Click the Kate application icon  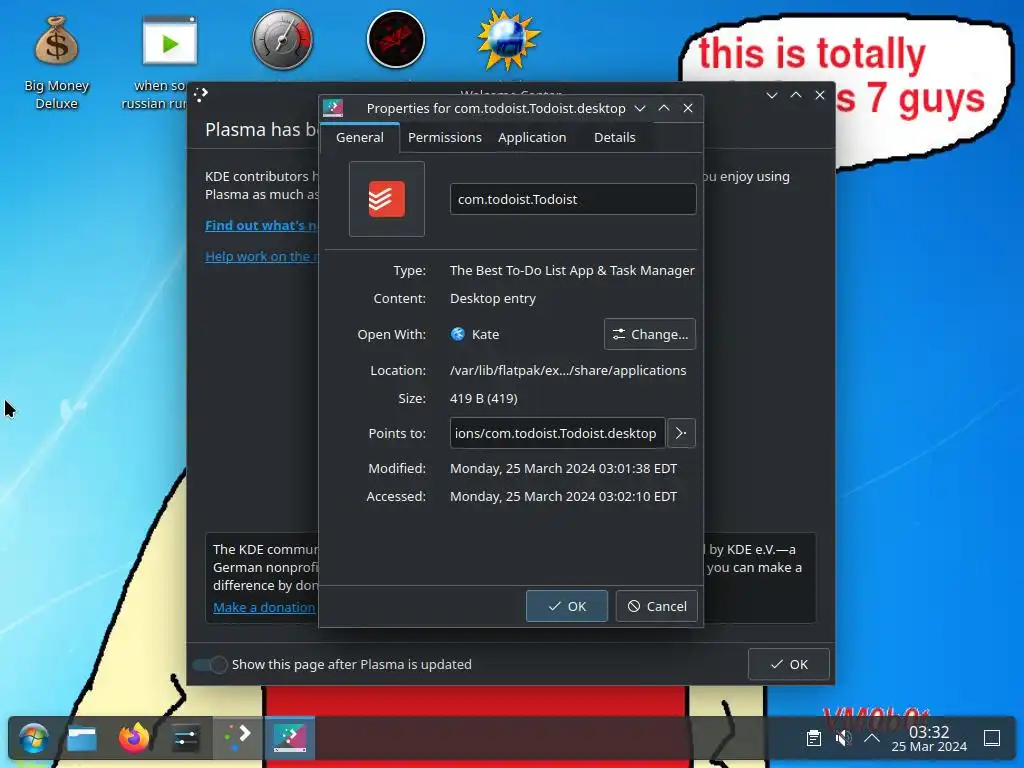(x=458, y=334)
